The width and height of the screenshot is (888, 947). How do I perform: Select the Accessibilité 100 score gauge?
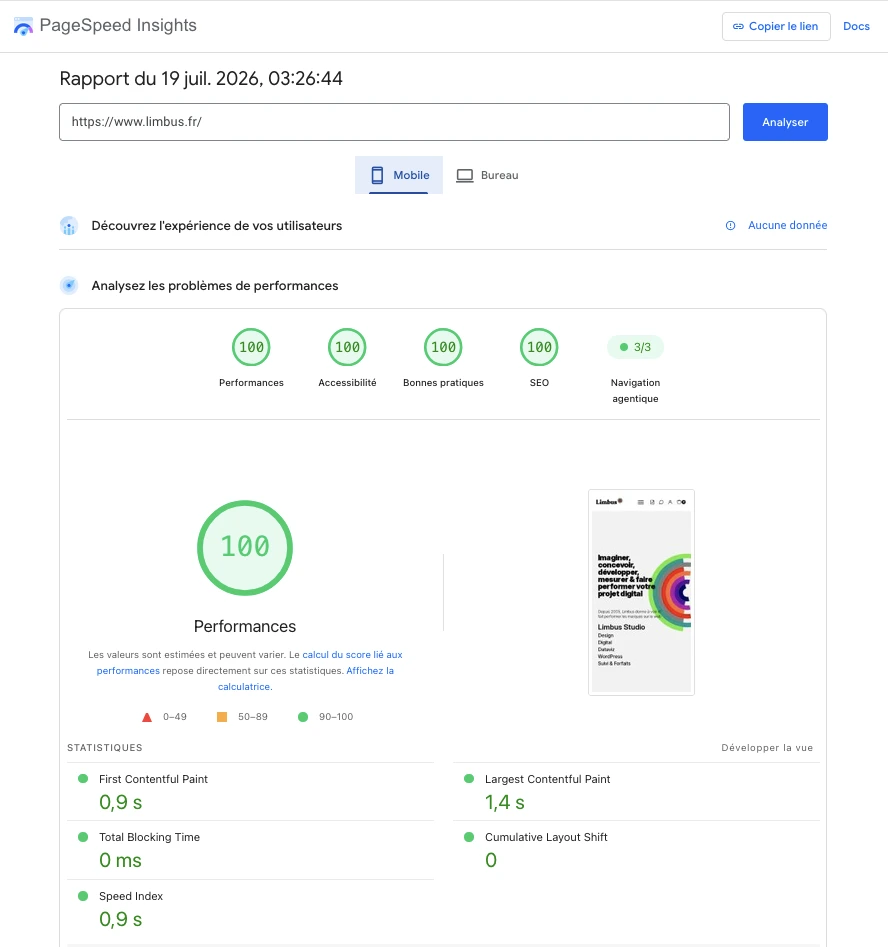347,347
